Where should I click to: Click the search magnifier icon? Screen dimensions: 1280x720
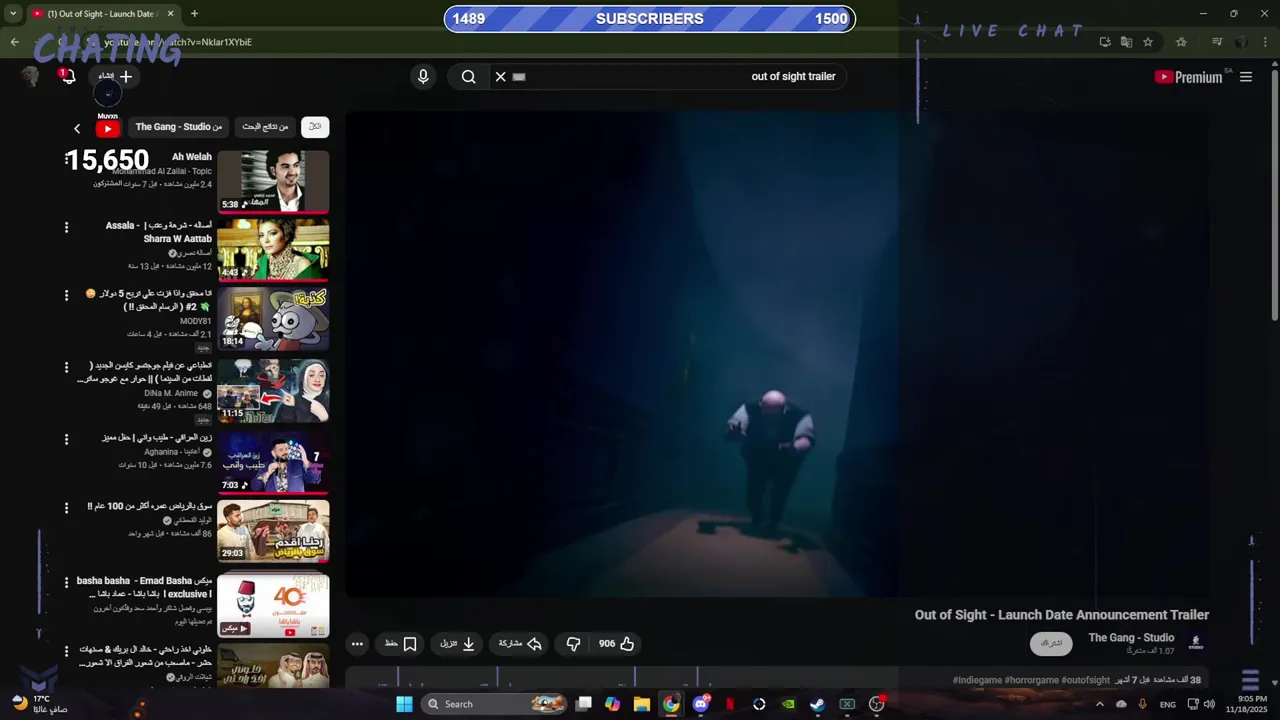coord(468,76)
